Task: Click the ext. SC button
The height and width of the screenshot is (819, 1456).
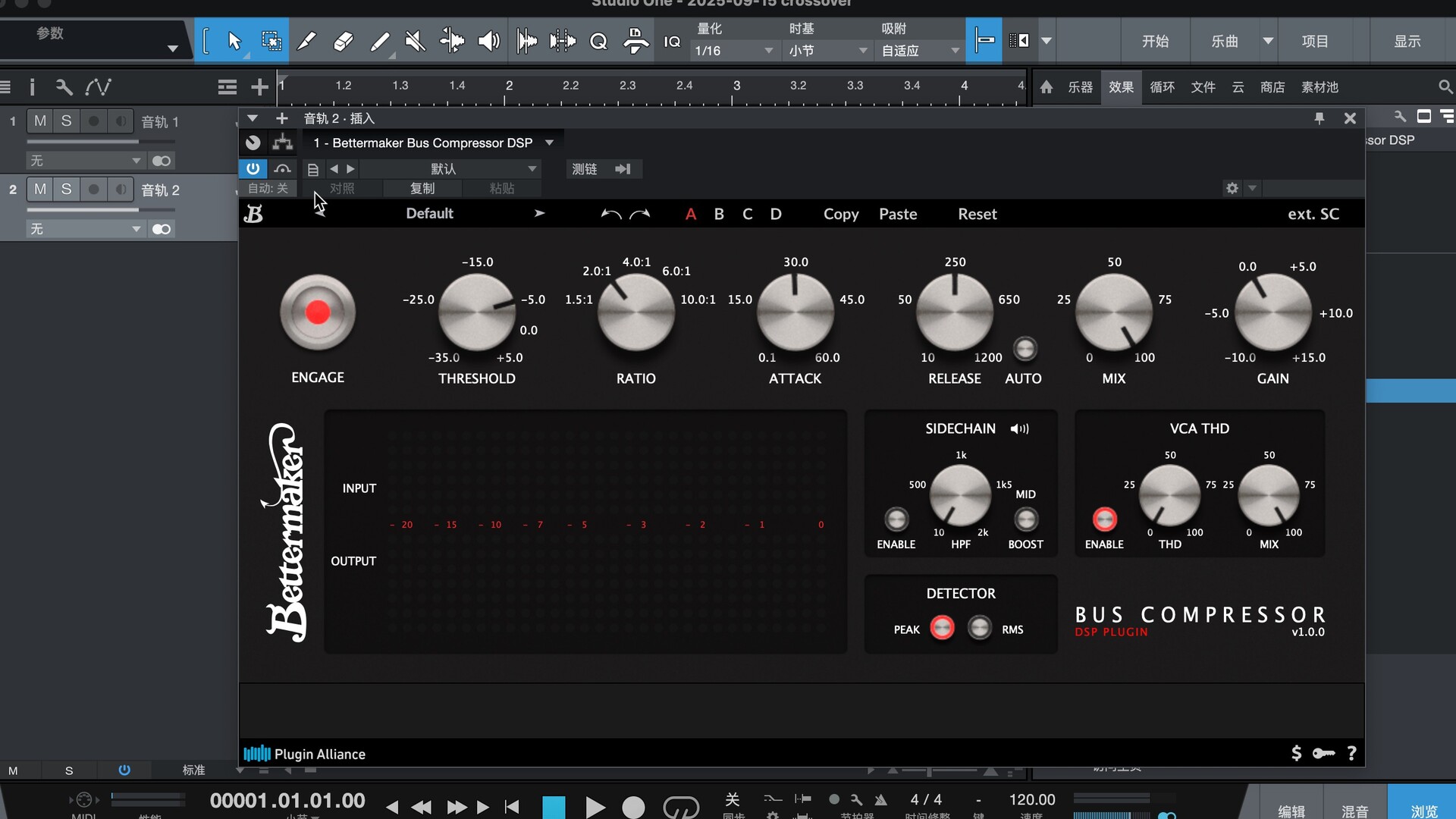Action: [x=1313, y=214]
